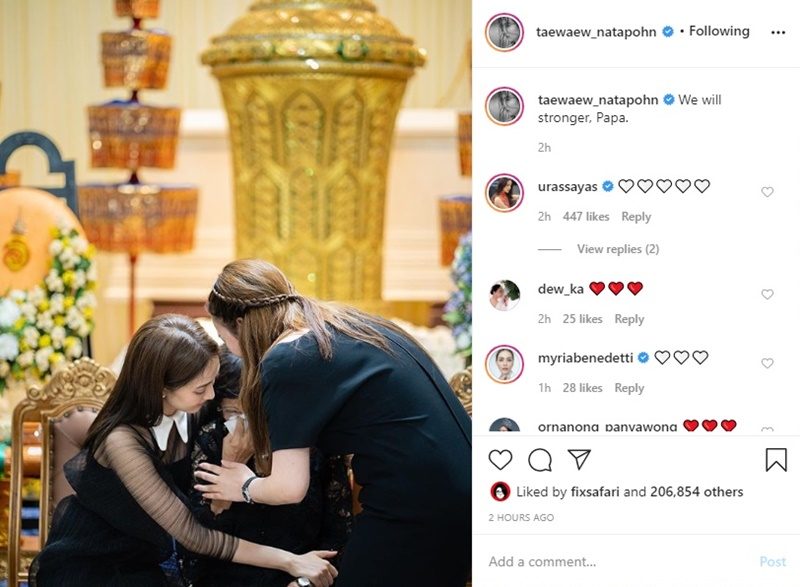This screenshot has width=800, height=587.
Task: Open taewaew_natapohn profile picture in header
Action: coord(504,32)
